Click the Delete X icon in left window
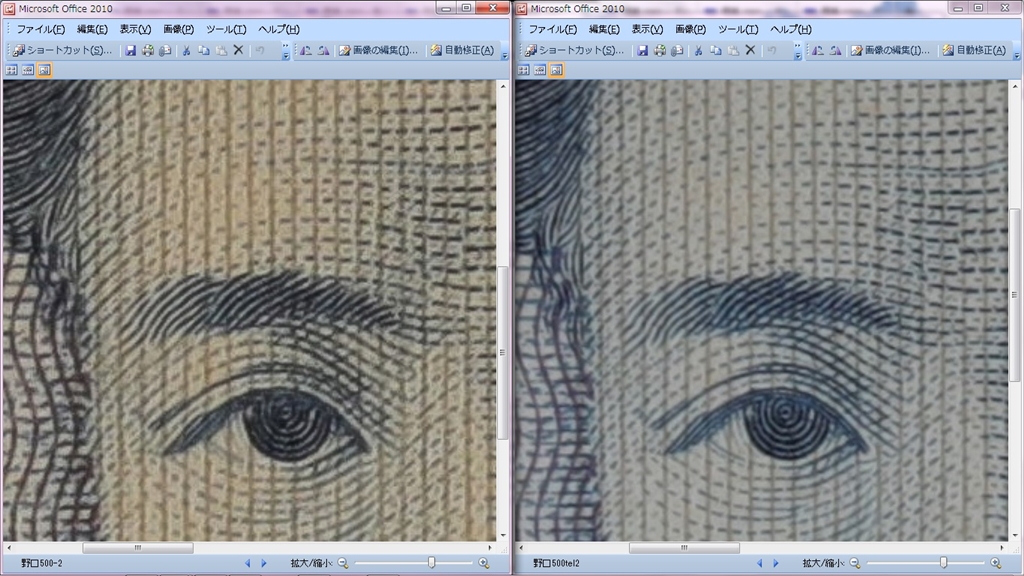1024x576 pixels. point(238,50)
